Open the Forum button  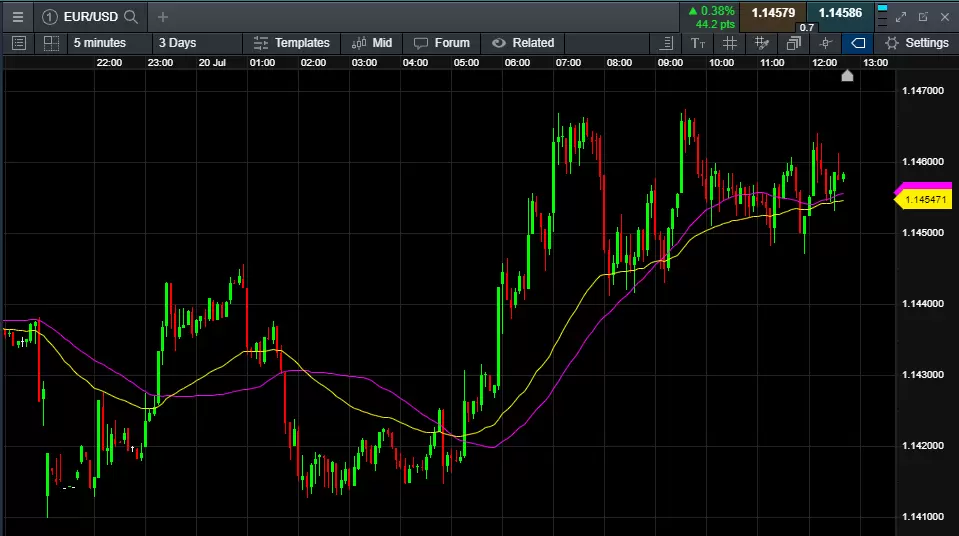(441, 43)
